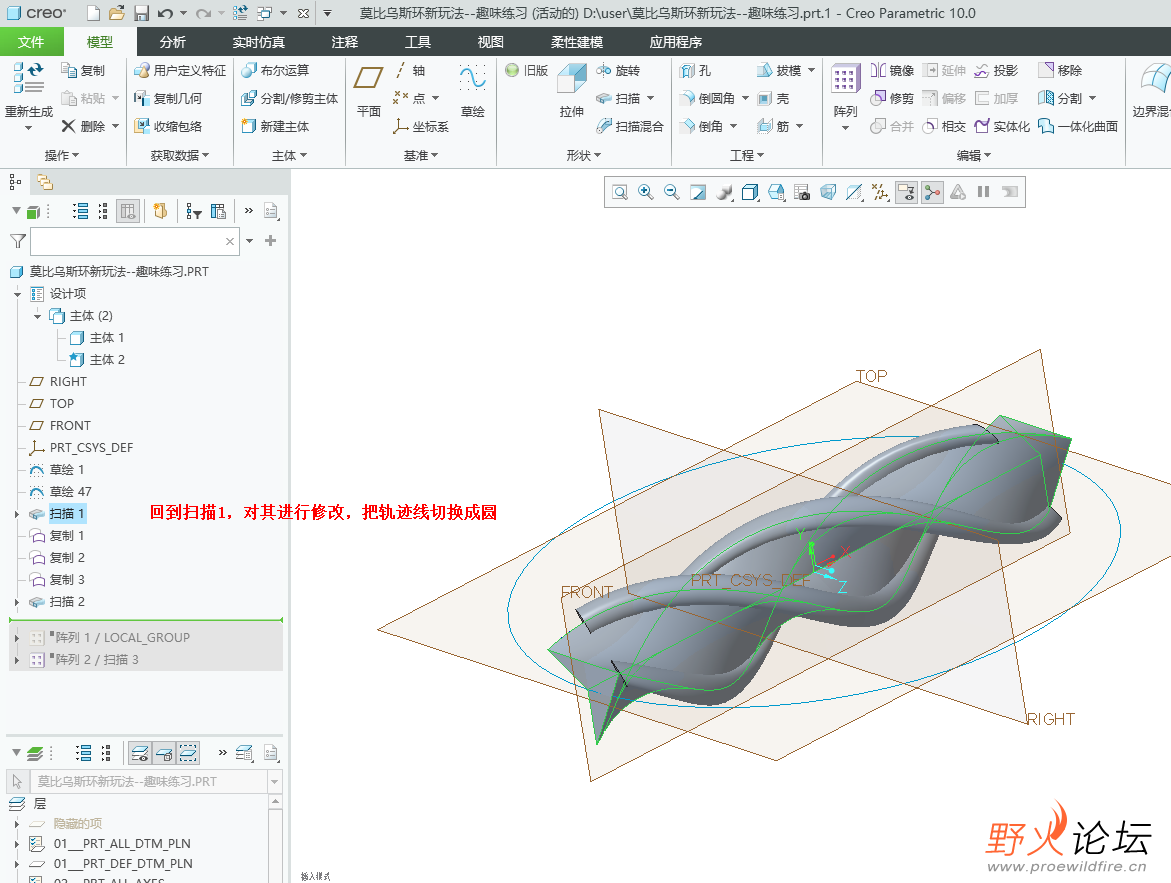Screen dimensions: 1171x883
Task: Click the Regenerate (重新生成) icon
Action: (28, 78)
